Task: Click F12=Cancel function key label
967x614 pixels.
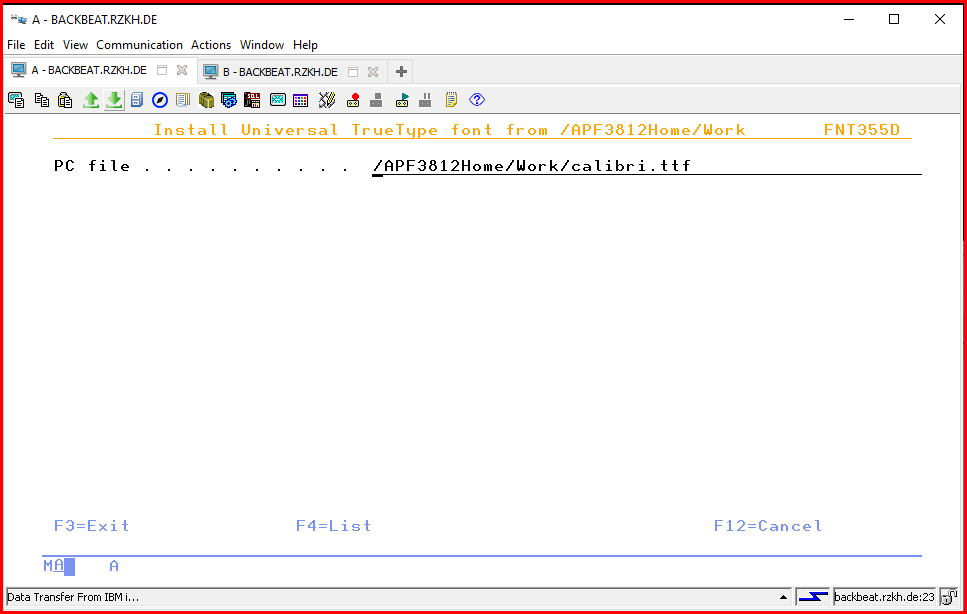Action: point(768,526)
